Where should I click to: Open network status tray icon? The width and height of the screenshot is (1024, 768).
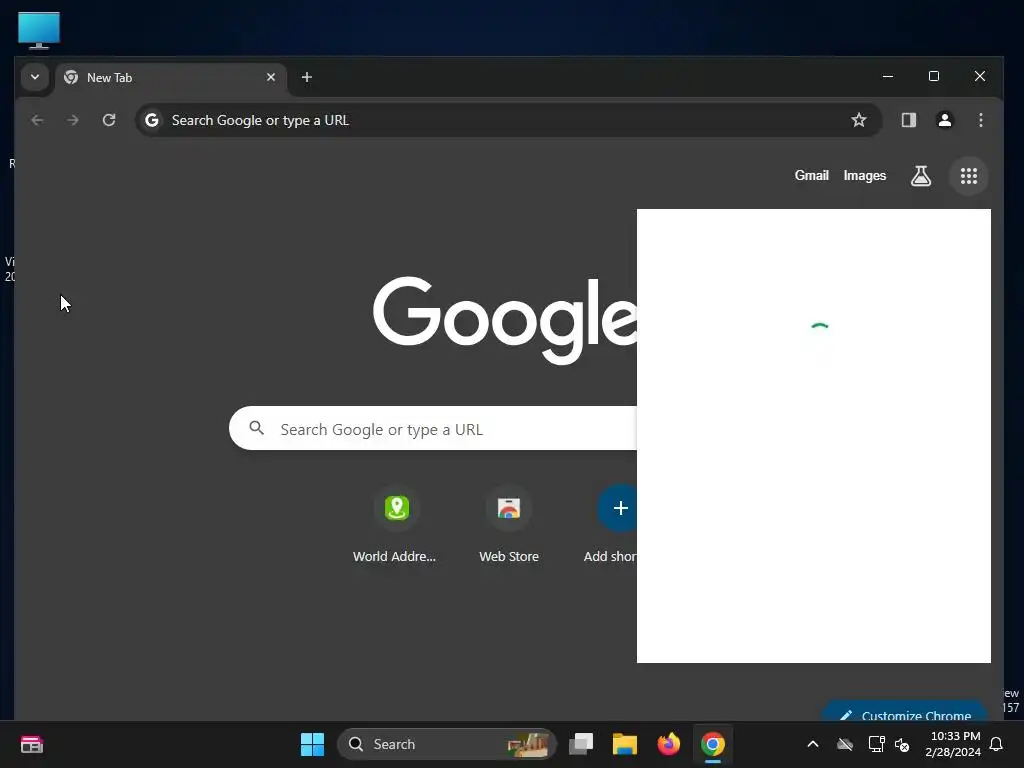(x=876, y=744)
